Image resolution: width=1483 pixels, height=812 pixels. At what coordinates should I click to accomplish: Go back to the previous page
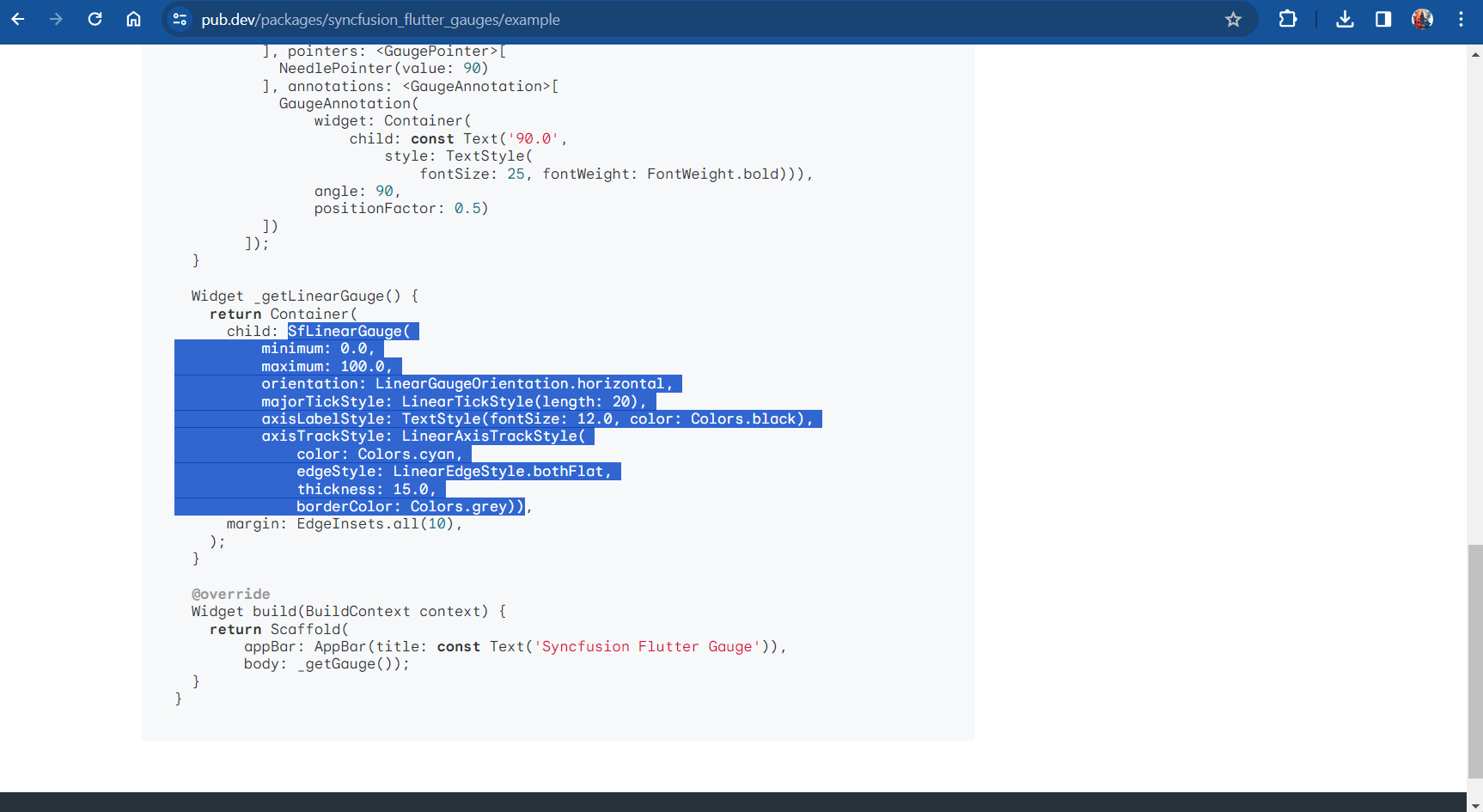point(18,19)
